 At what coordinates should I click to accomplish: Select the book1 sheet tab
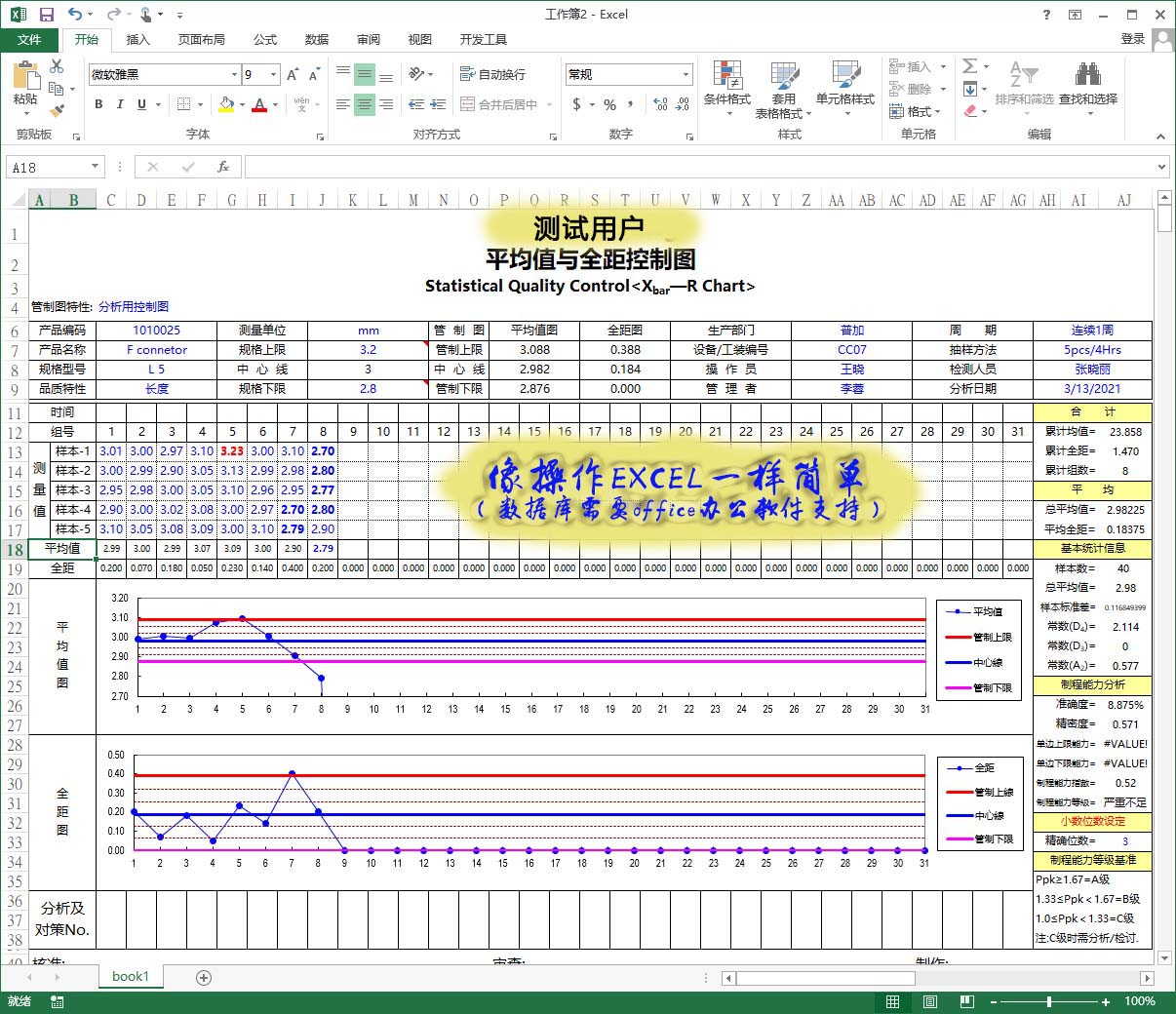tap(130, 976)
